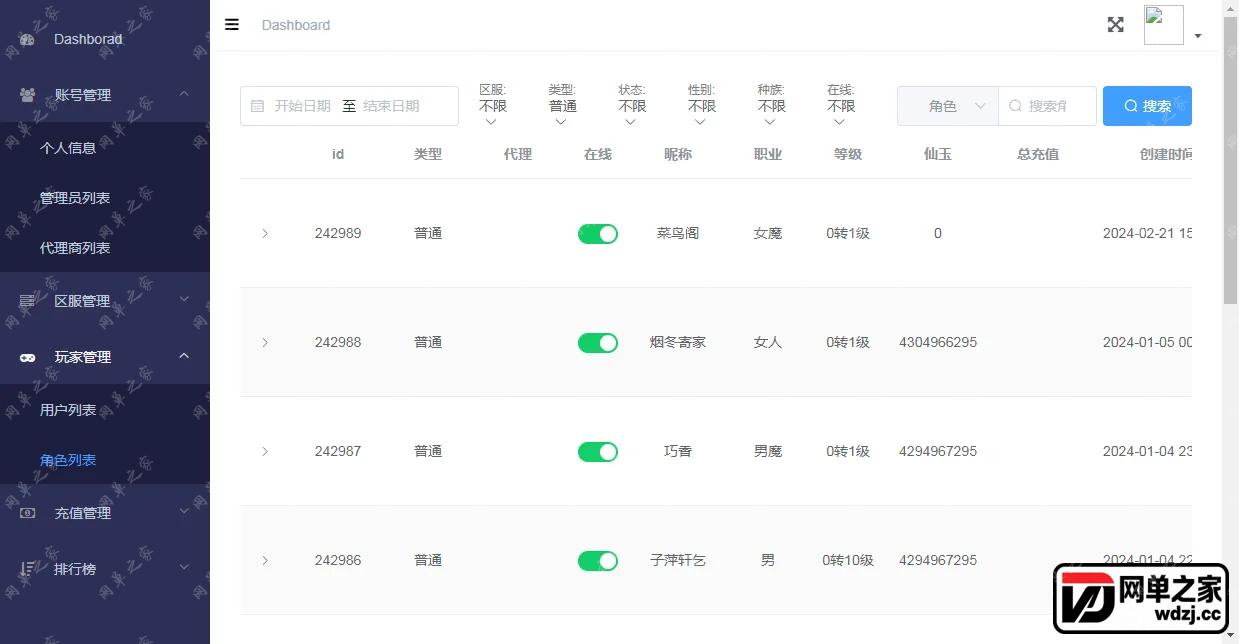Click the 充值管理 money icon
The image size is (1239, 644).
coord(28,513)
